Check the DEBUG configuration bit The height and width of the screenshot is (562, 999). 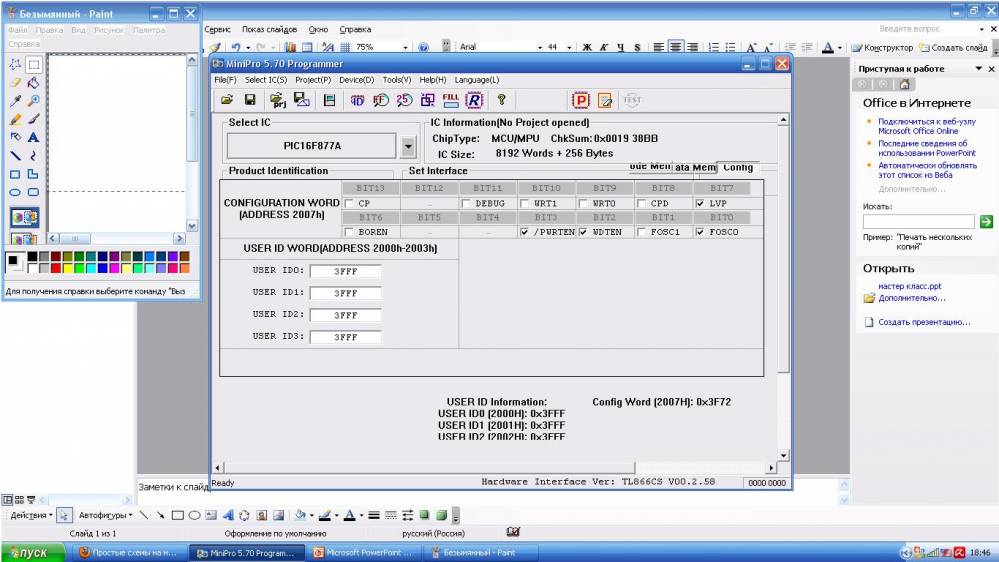(x=467, y=203)
